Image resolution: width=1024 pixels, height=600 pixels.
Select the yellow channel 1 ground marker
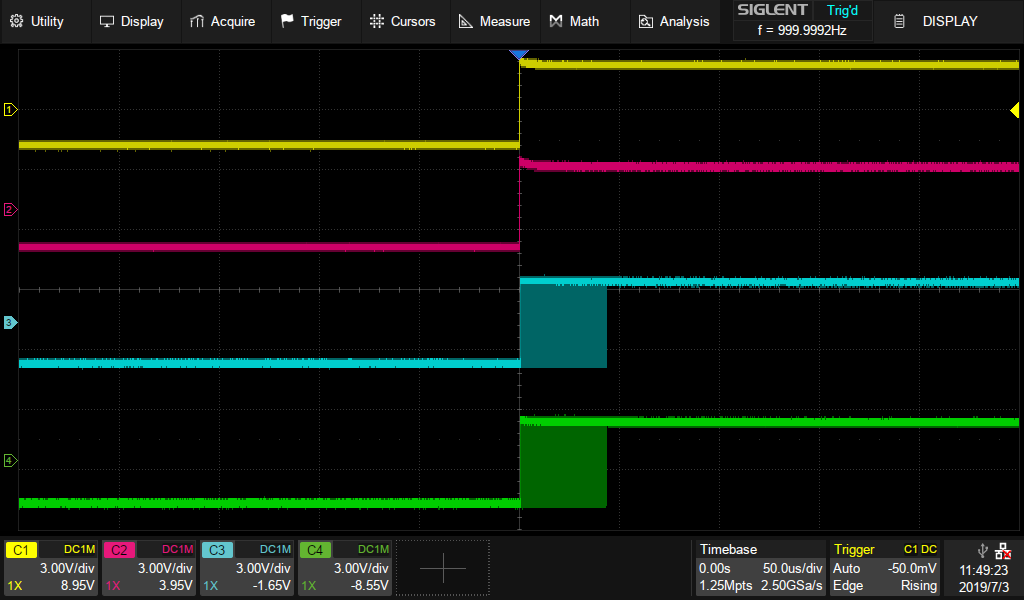[10, 110]
